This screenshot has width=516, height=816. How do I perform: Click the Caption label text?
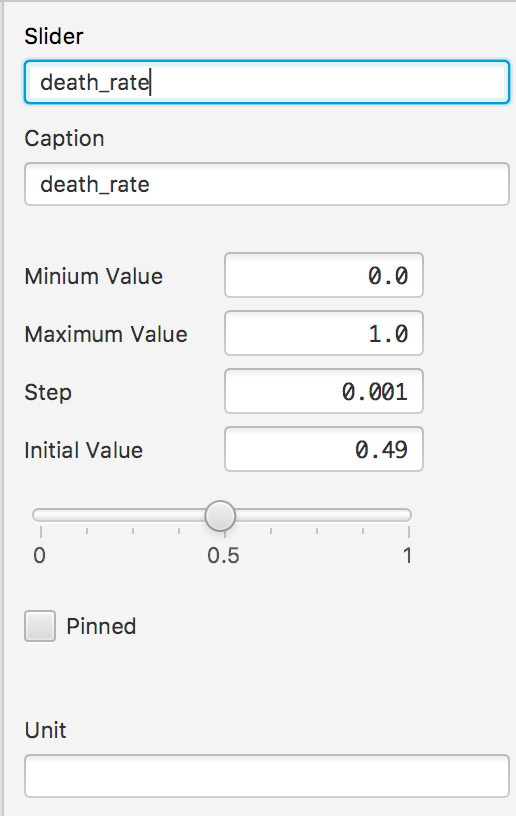[64, 139]
